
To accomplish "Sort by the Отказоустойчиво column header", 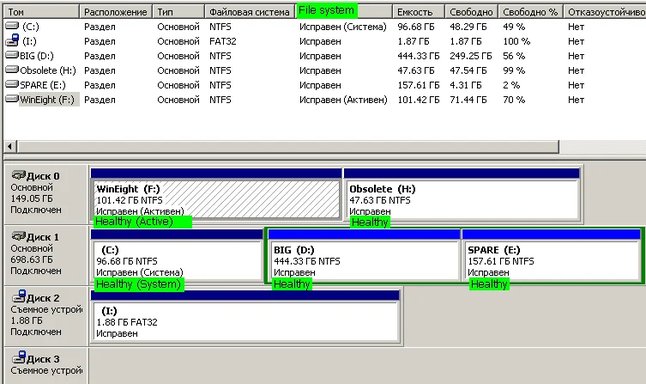I will pyautogui.click(x=605, y=12).
